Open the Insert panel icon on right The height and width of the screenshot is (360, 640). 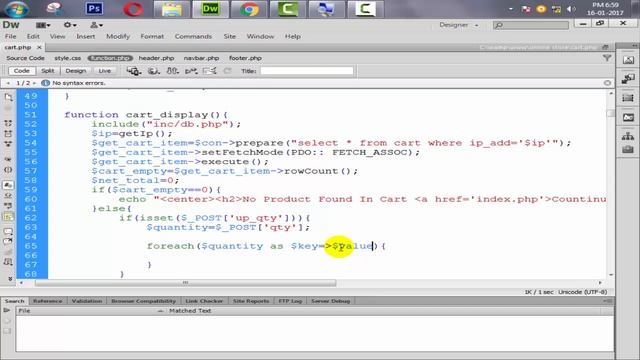click(x=628, y=60)
